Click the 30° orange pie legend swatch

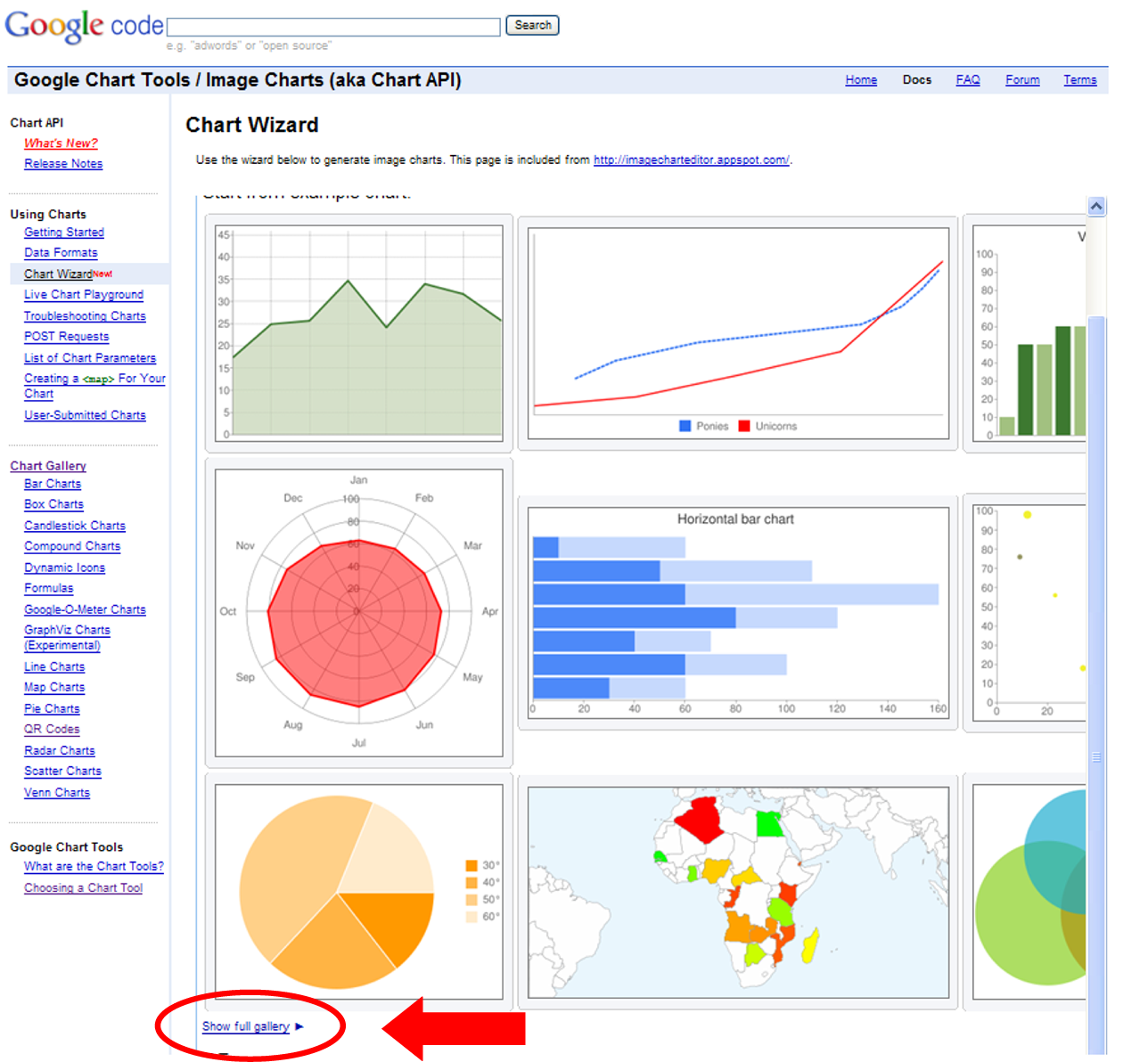(x=471, y=865)
